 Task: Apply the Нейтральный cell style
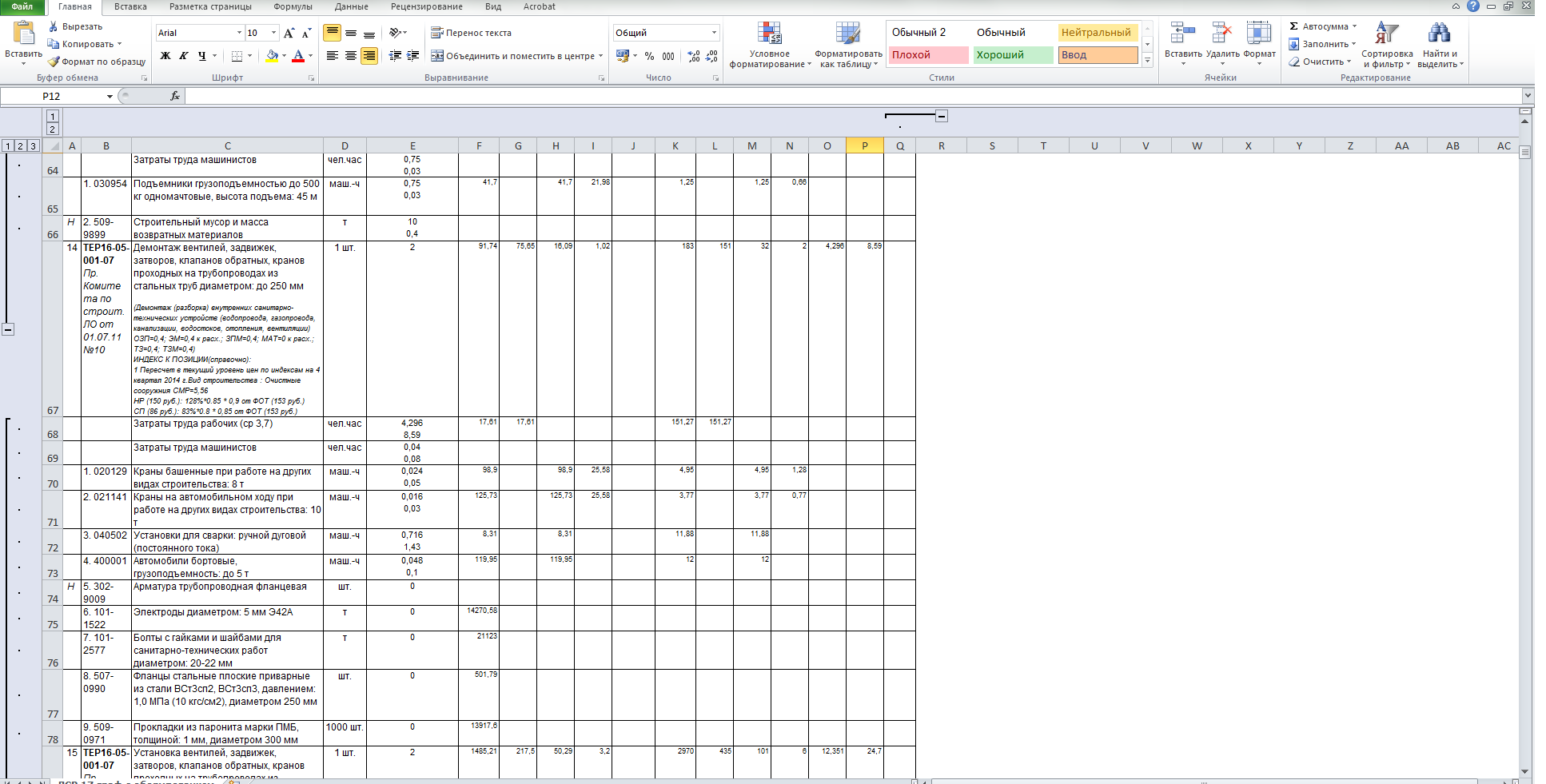pyautogui.click(x=1097, y=33)
